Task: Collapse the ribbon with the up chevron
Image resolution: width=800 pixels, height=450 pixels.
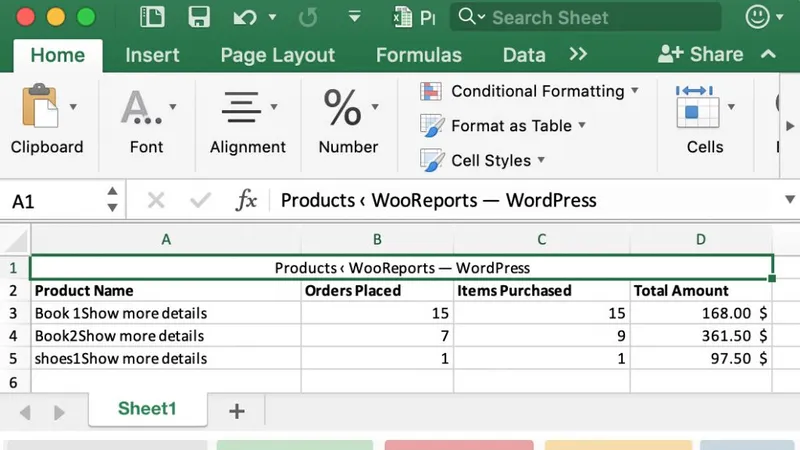Action: click(768, 54)
